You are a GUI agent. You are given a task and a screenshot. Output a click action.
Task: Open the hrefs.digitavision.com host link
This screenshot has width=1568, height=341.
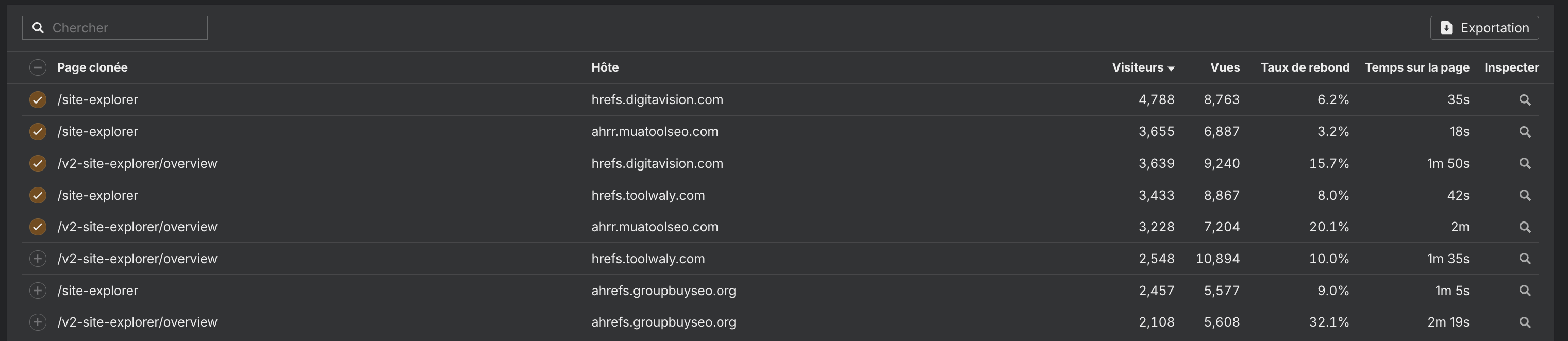tap(657, 100)
